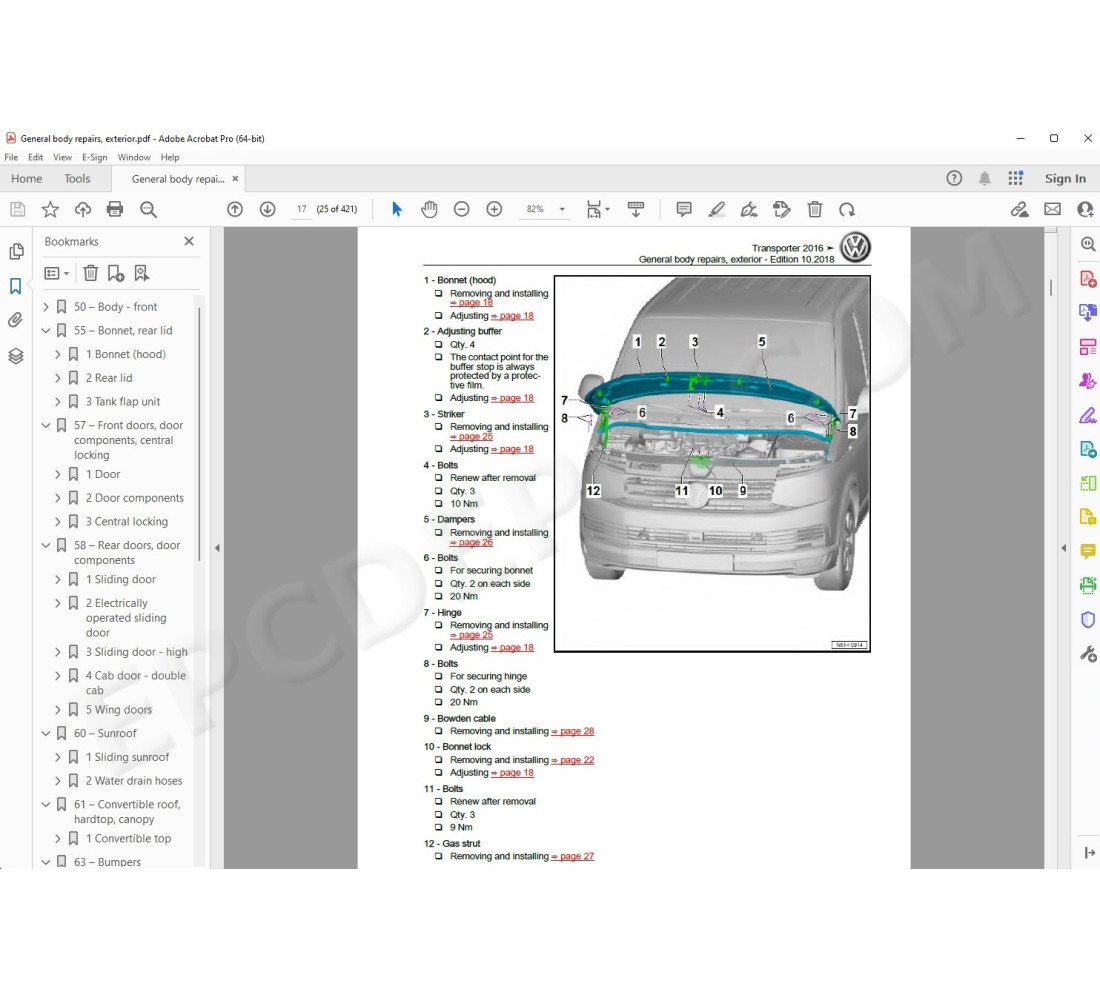This screenshot has height=1000, width=1100.
Task: Click the Zoom Out magnifier icon
Action: pos(461,209)
